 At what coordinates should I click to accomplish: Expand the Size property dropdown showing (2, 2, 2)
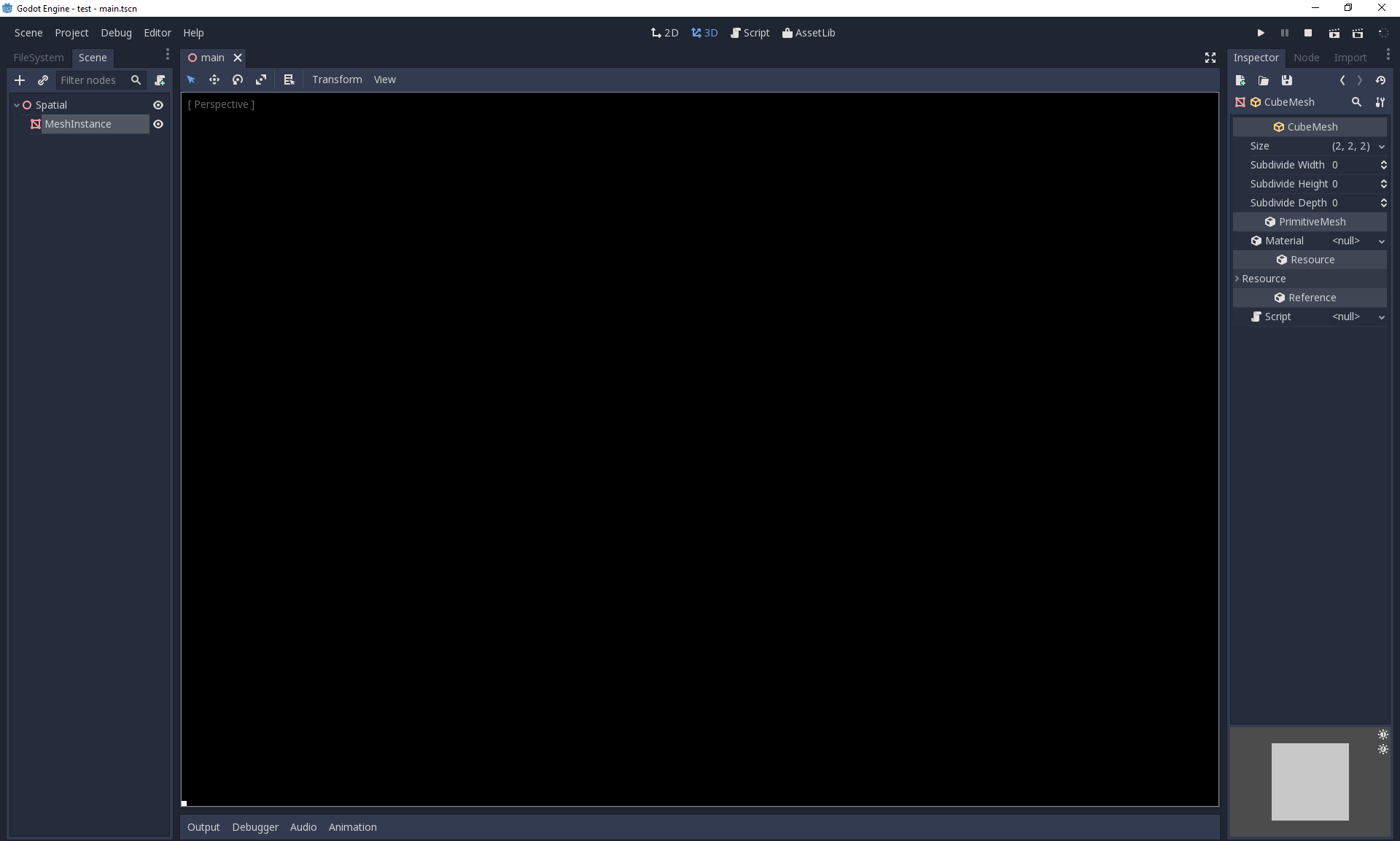(1382, 147)
